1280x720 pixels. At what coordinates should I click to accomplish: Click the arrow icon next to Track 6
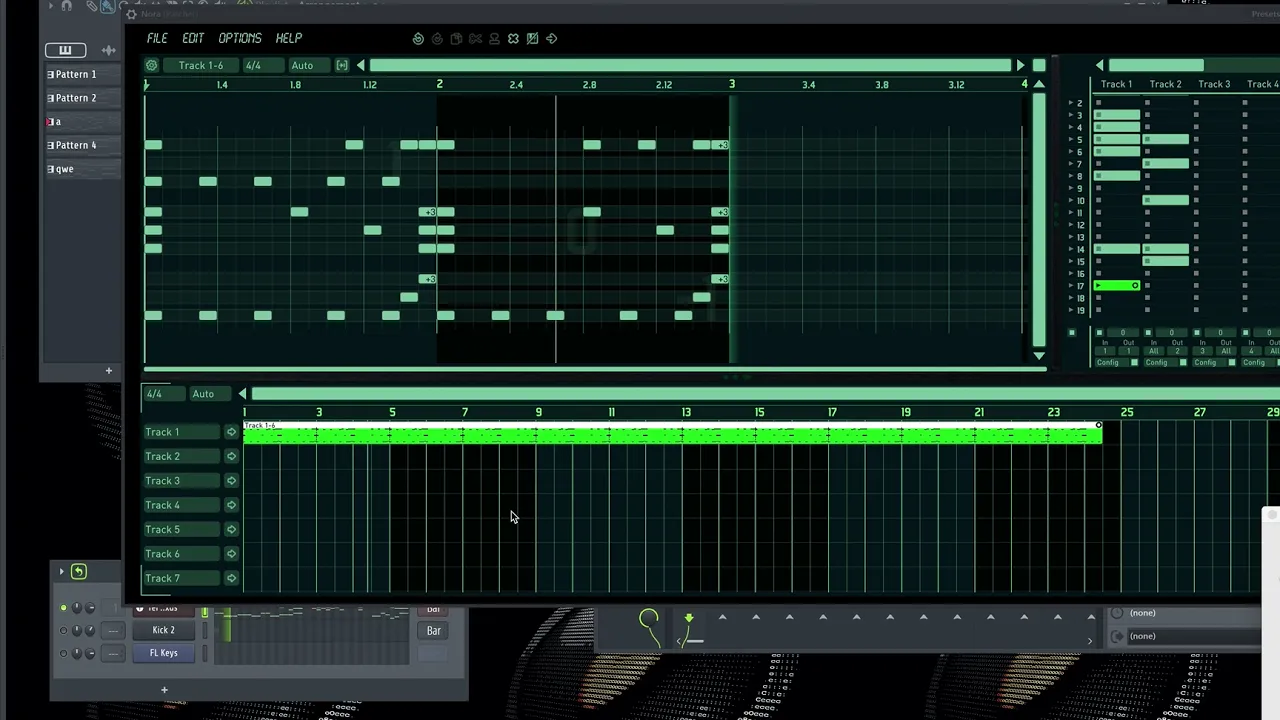[x=232, y=554]
